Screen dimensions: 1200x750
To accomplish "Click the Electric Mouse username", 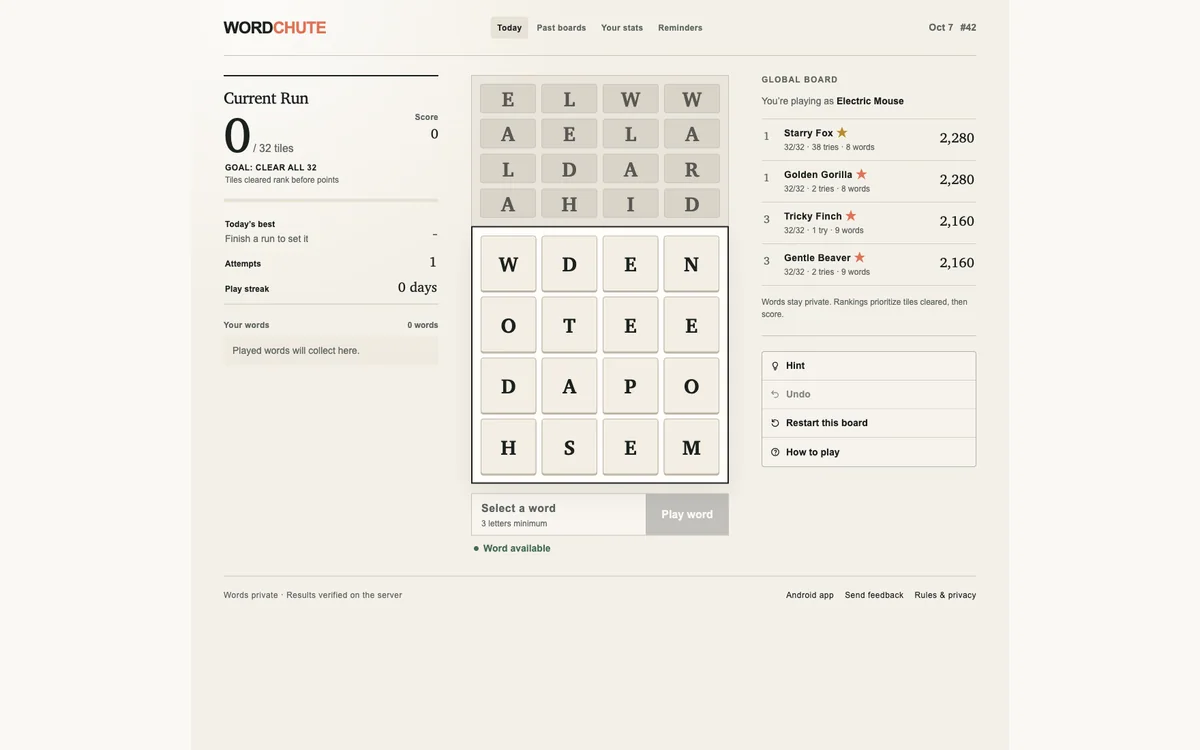I will tap(870, 101).
